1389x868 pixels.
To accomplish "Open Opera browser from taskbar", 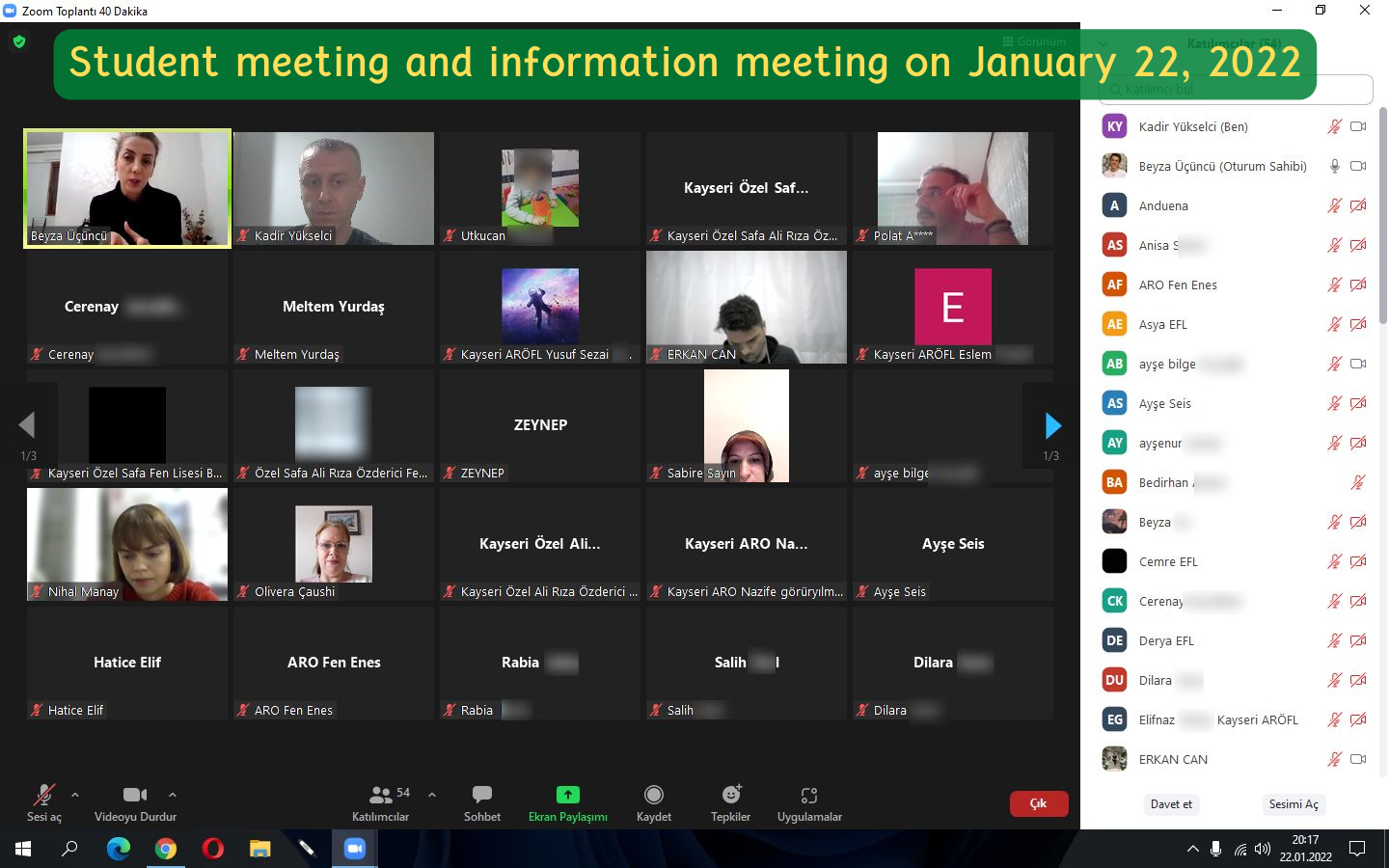I will coord(213,849).
